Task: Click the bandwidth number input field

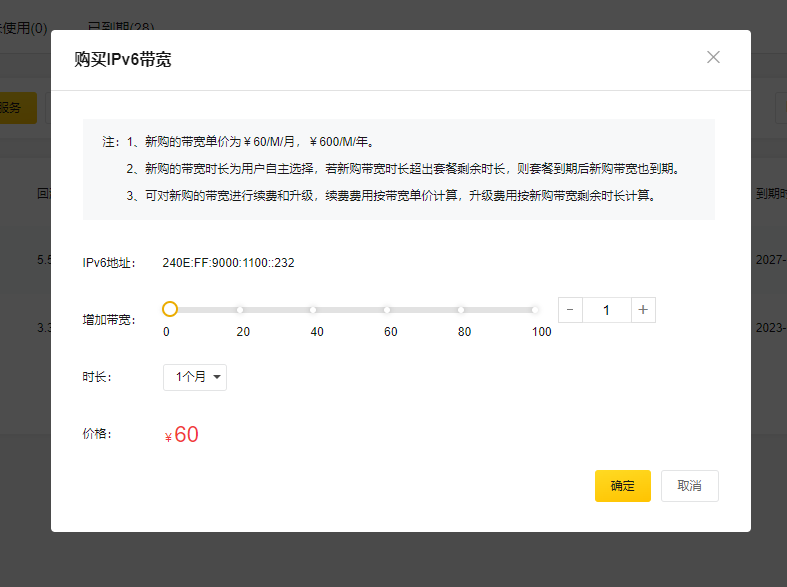Action: click(x=606, y=310)
